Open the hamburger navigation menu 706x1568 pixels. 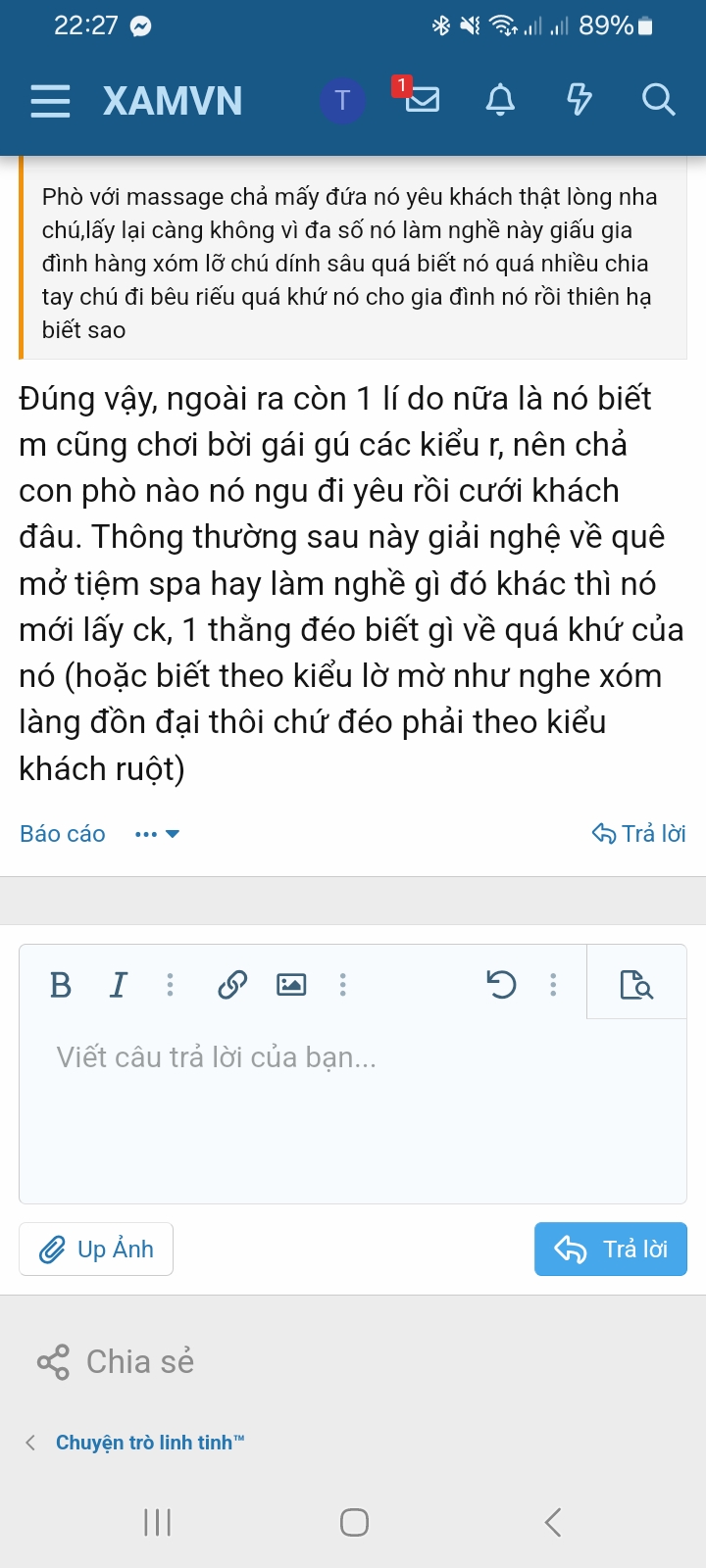(50, 101)
